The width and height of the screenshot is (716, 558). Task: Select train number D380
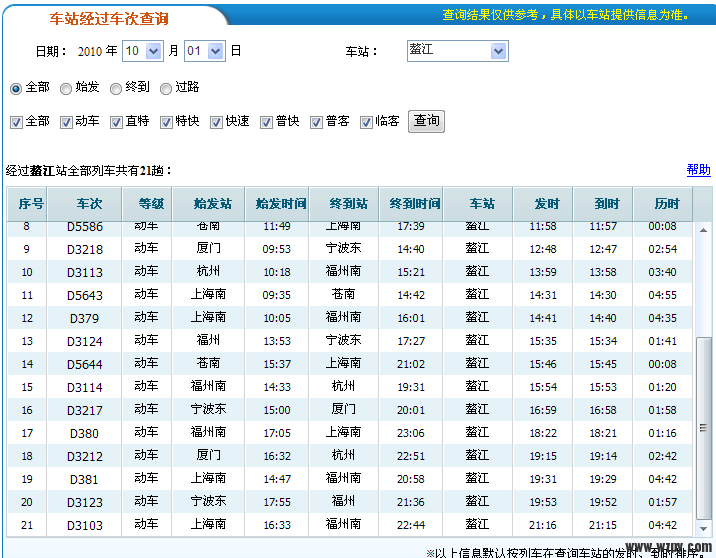pyautogui.click(x=84, y=433)
